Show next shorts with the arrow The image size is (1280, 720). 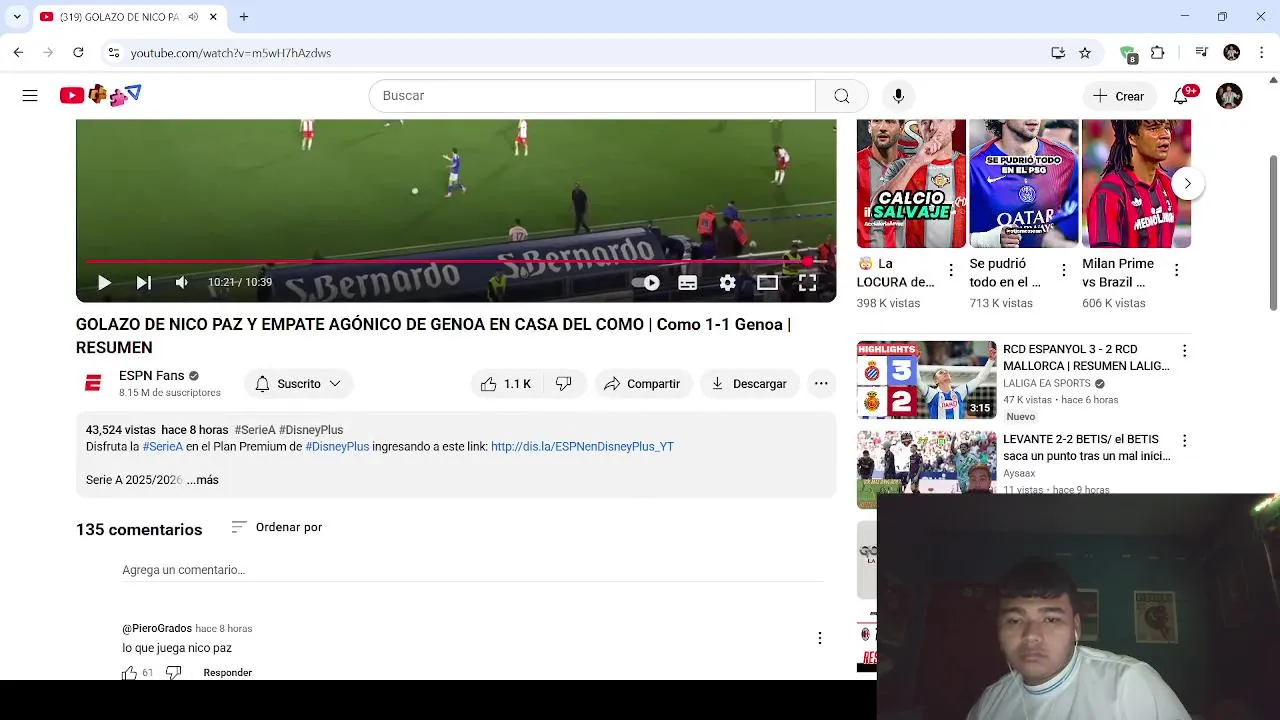coord(1187,183)
